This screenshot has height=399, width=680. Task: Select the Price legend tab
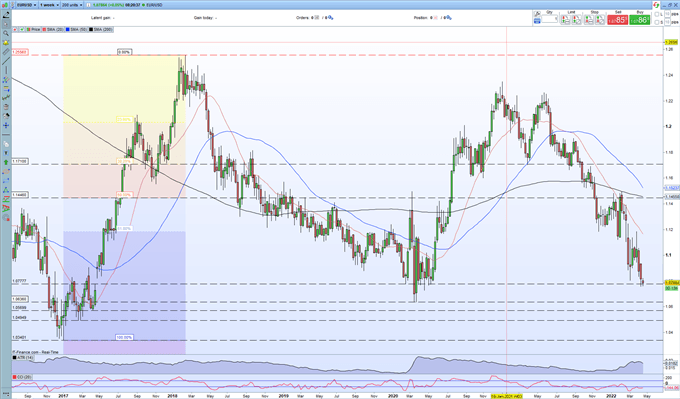pos(34,29)
